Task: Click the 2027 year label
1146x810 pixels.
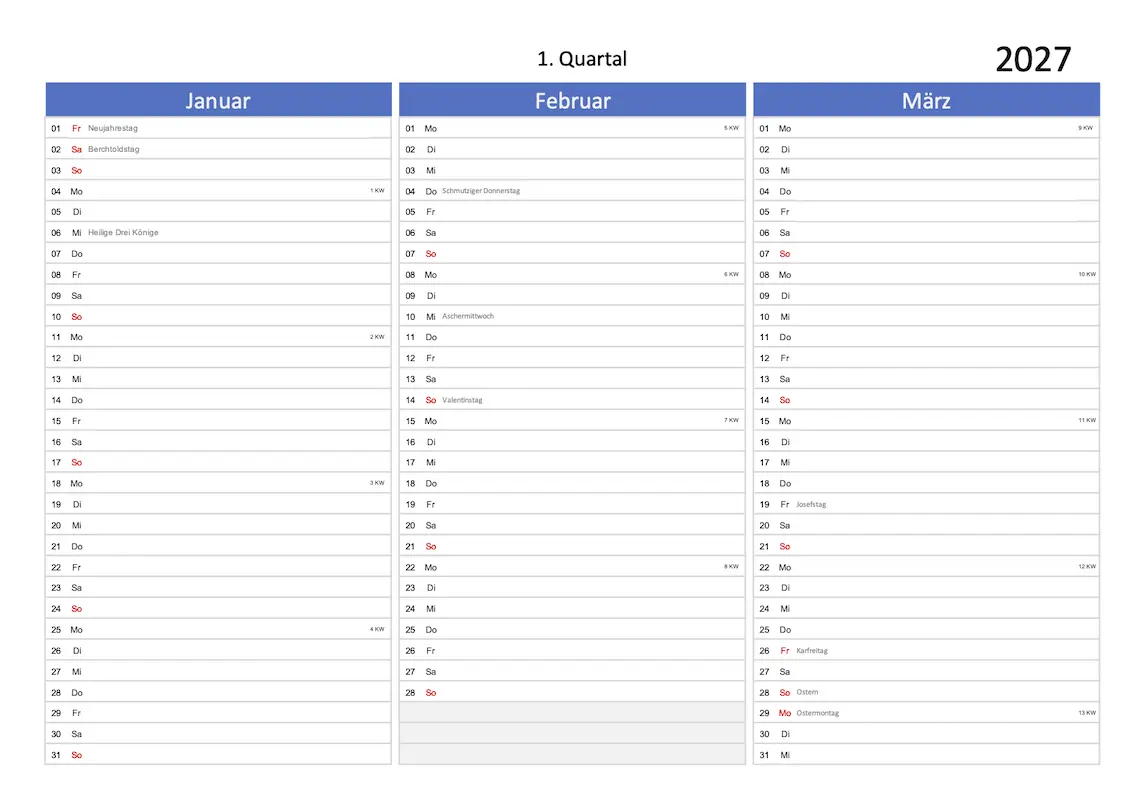Action: point(1033,60)
